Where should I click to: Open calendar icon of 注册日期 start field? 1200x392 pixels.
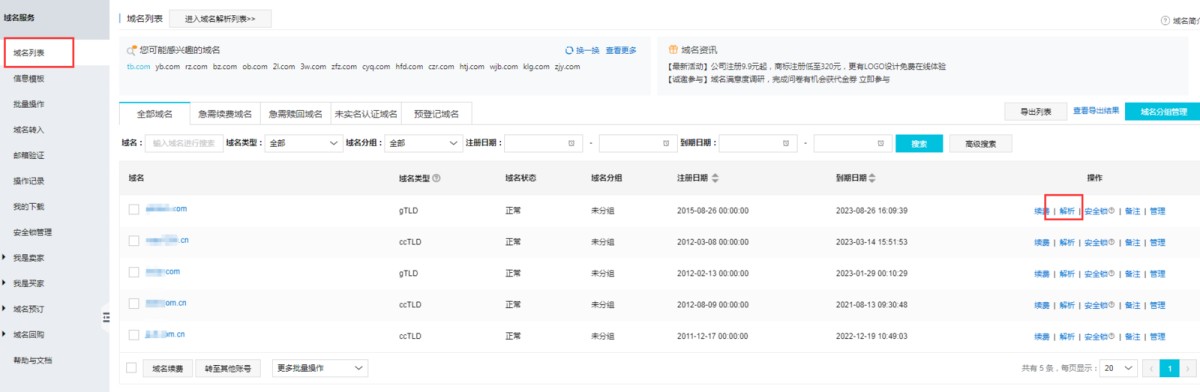(570, 144)
